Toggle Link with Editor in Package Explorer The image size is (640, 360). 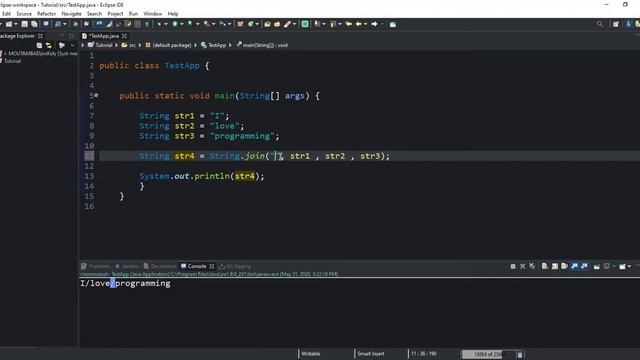click(x=49, y=45)
